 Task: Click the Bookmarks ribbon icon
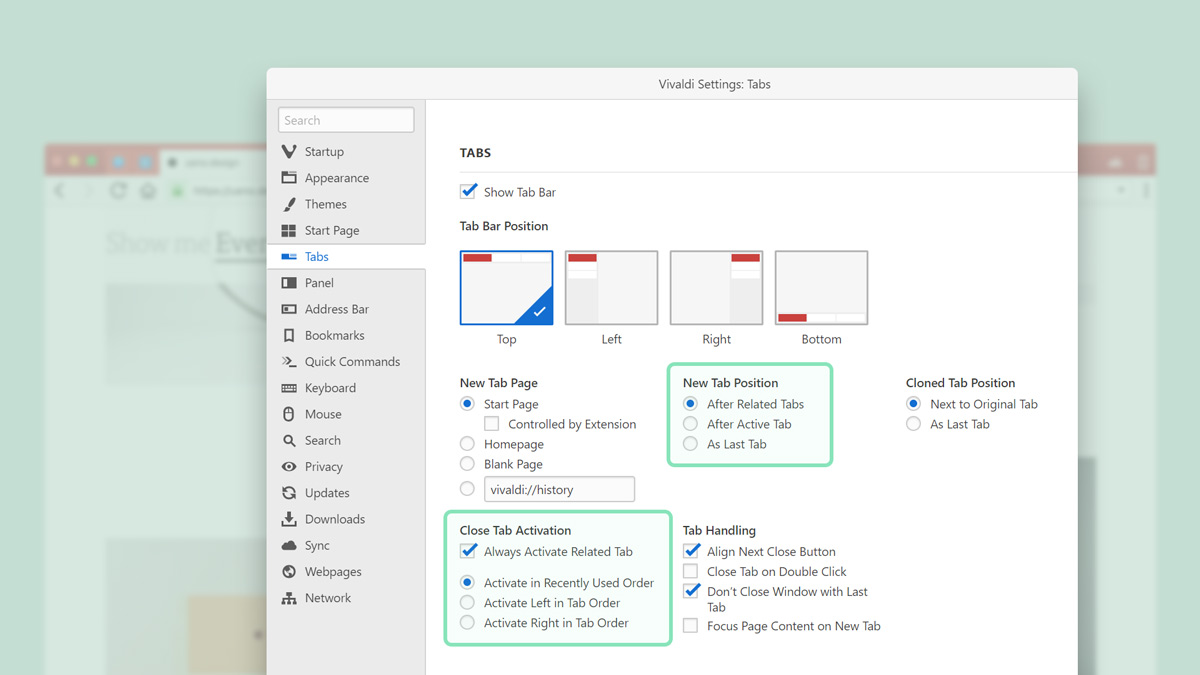[x=289, y=336]
